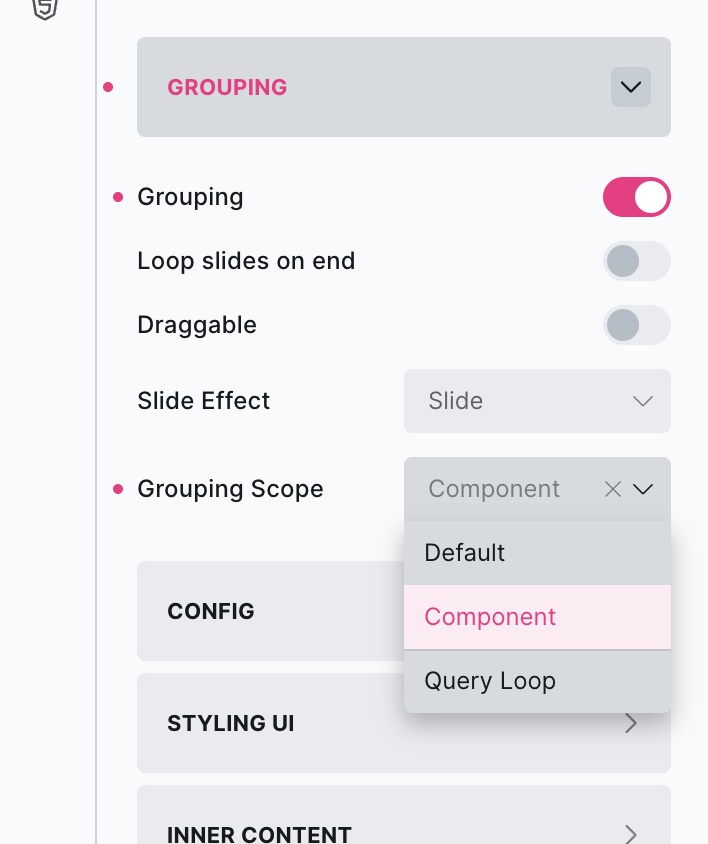The height and width of the screenshot is (844, 708).
Task: Clear the Grouping Scope selection
Action: click(x=613, y=489)
